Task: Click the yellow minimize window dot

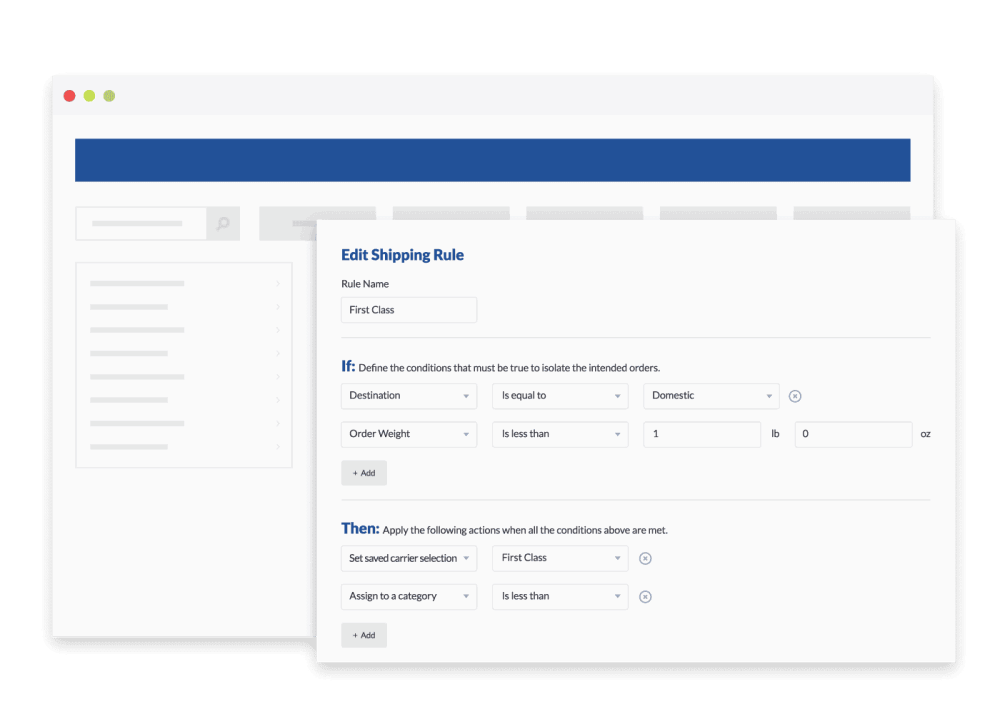Action: point(89,96)
